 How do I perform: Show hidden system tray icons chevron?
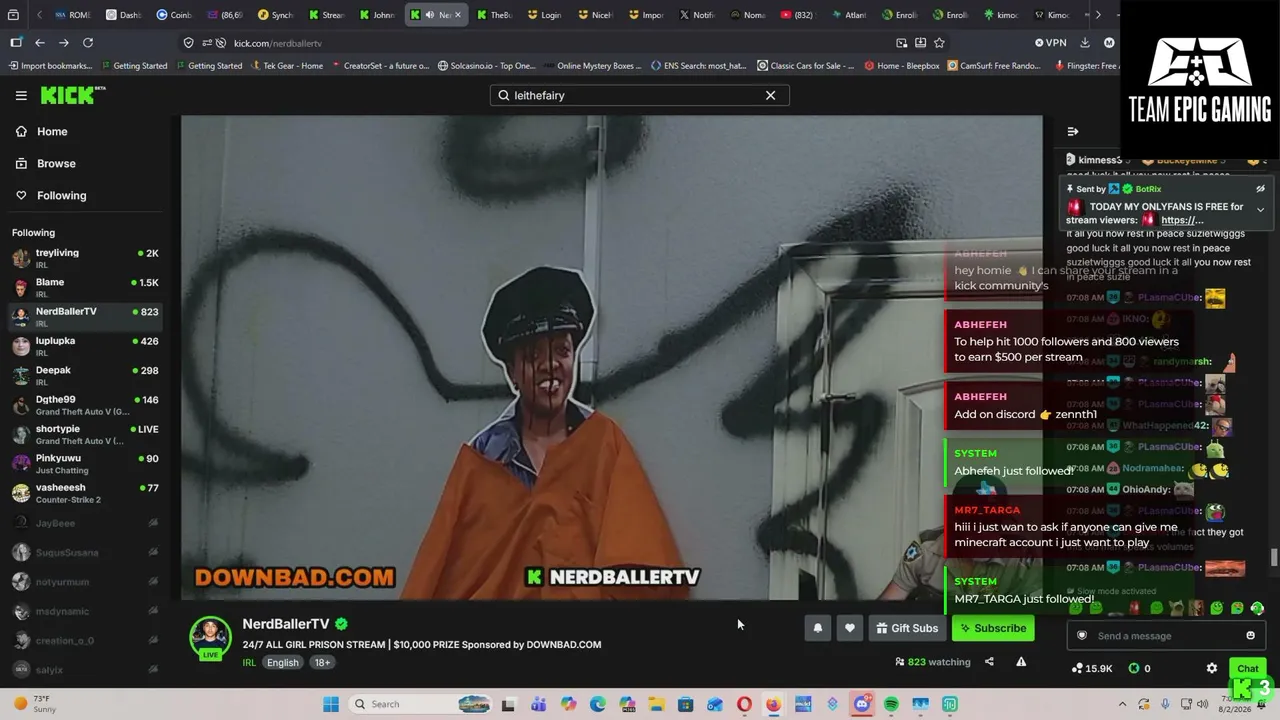(1122, 704)
